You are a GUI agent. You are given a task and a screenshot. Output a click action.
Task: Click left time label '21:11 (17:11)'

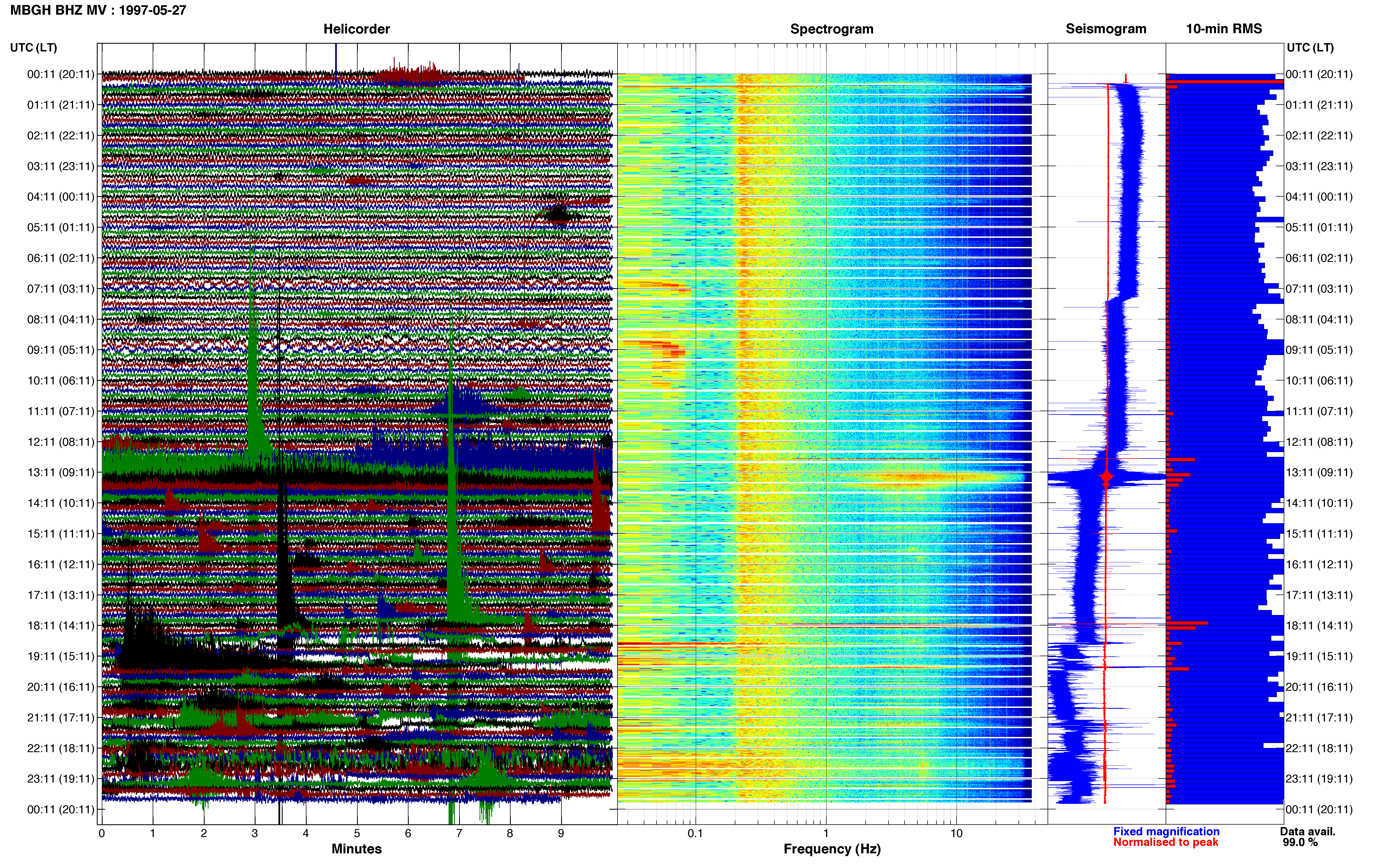61,718
